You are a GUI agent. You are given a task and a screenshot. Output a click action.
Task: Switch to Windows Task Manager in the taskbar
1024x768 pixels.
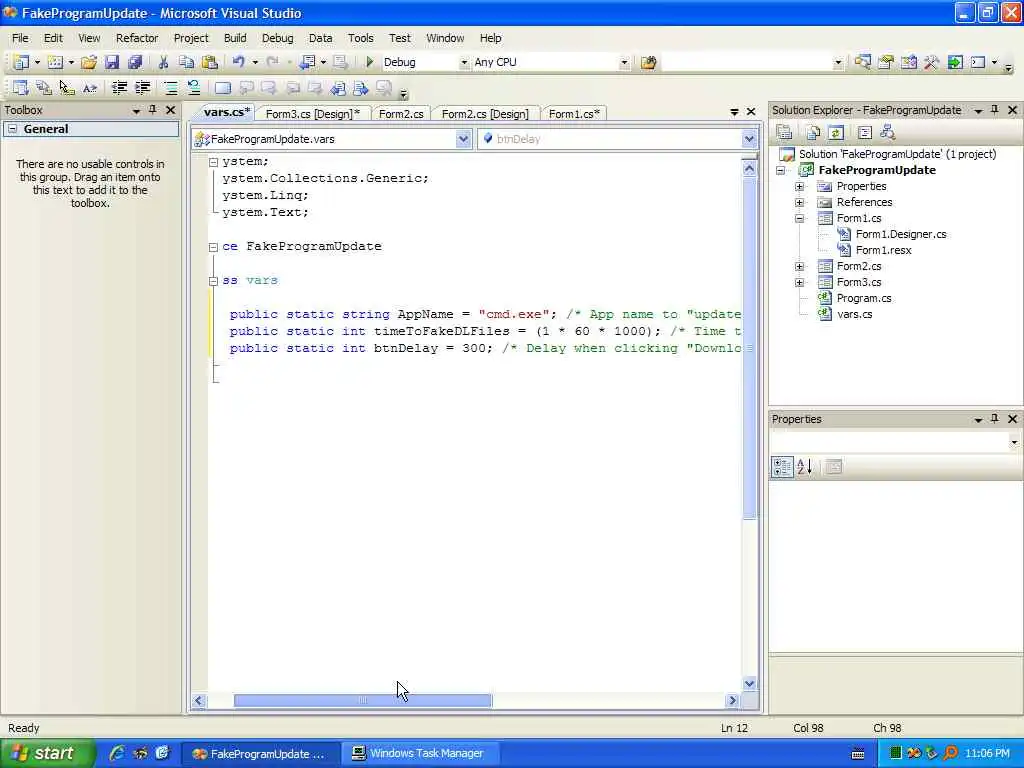(x=420, y=754)
